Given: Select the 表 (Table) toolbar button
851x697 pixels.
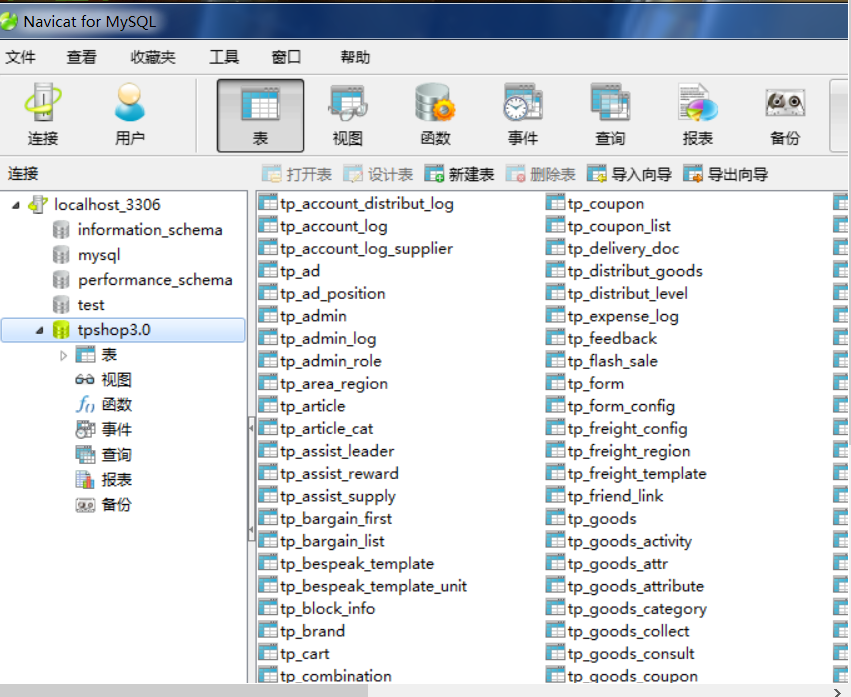Looking at the screenshot, I should 261,115.
